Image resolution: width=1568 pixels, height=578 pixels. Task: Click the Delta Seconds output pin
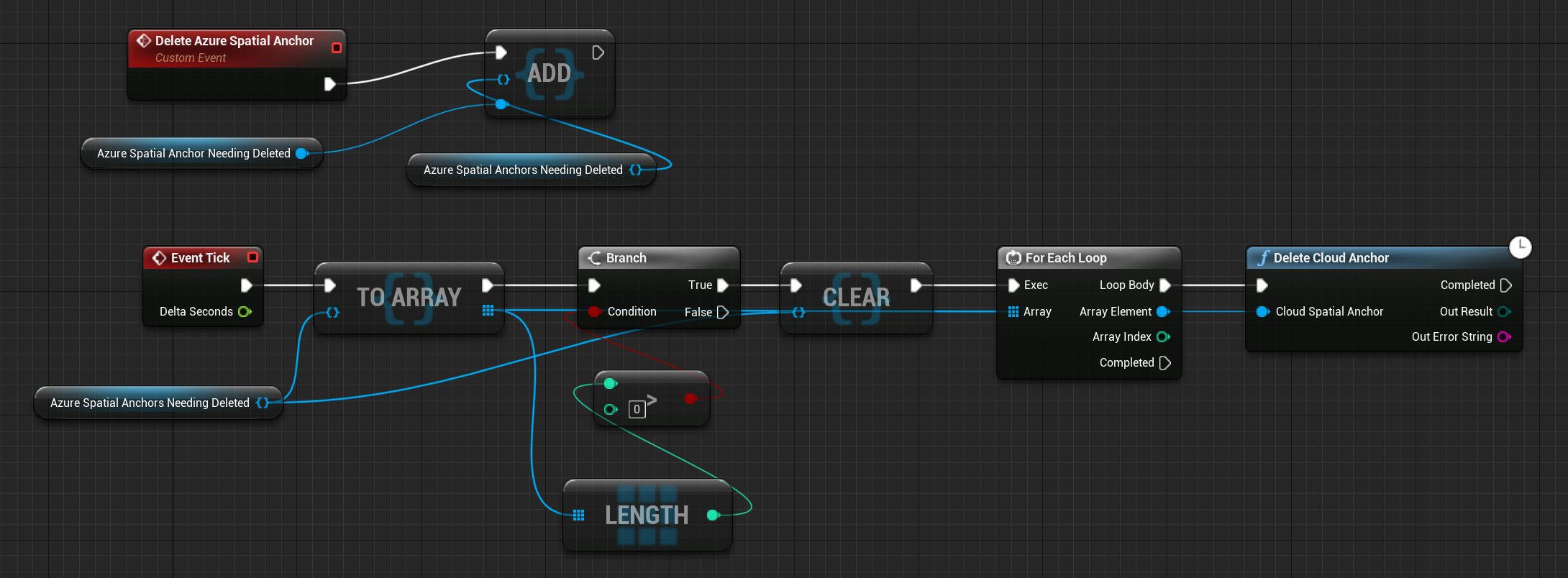pos(245,311)
